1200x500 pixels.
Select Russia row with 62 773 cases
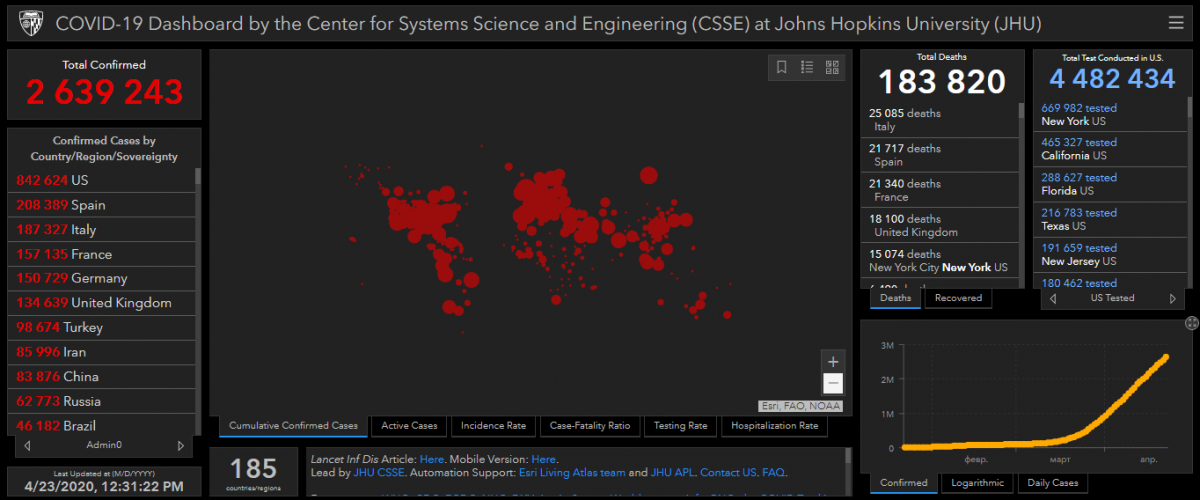(100, 401)
